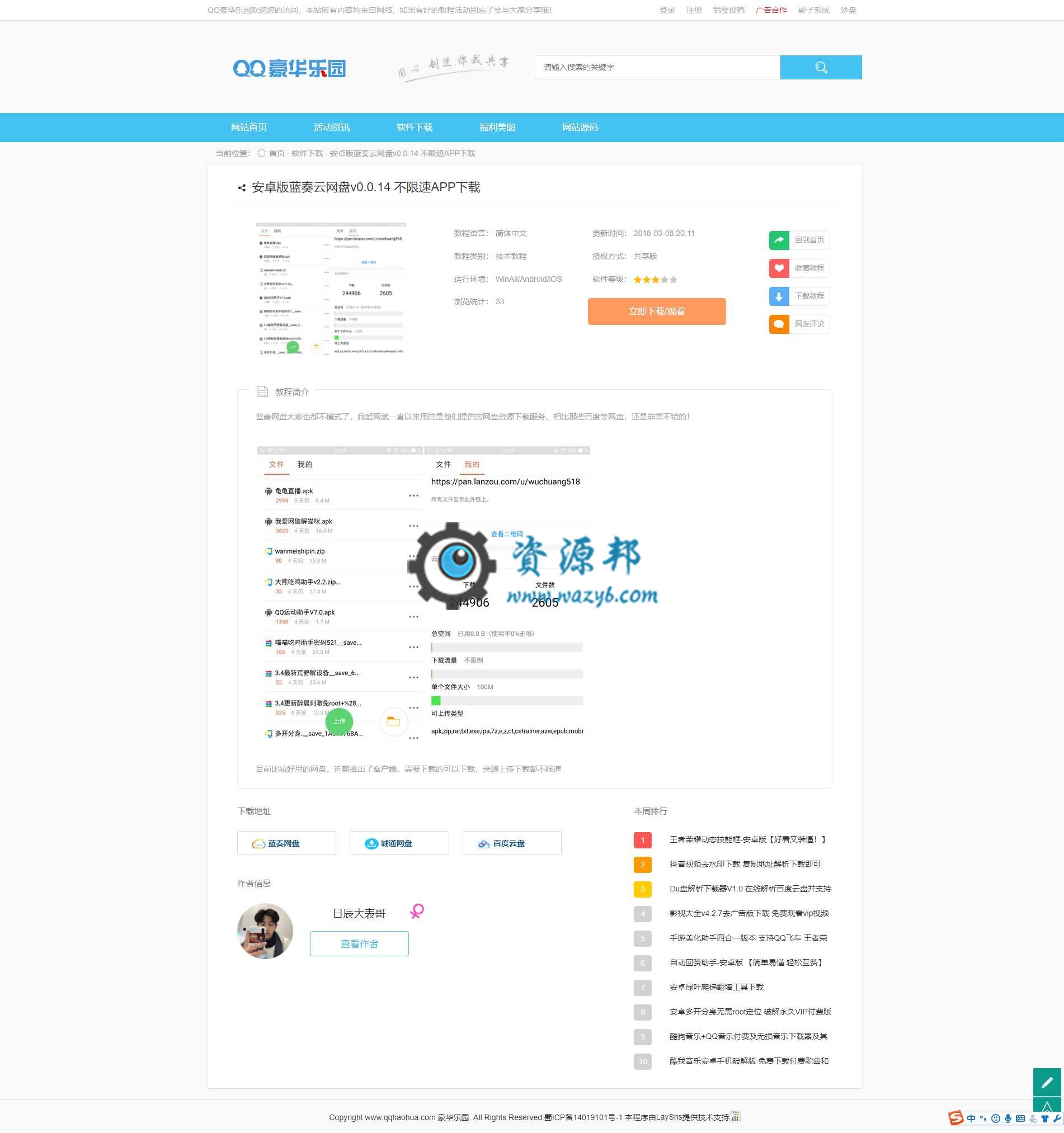Click the 软件下载 breadcrumb link
1064x1133 pixels.
coord(307,153)
